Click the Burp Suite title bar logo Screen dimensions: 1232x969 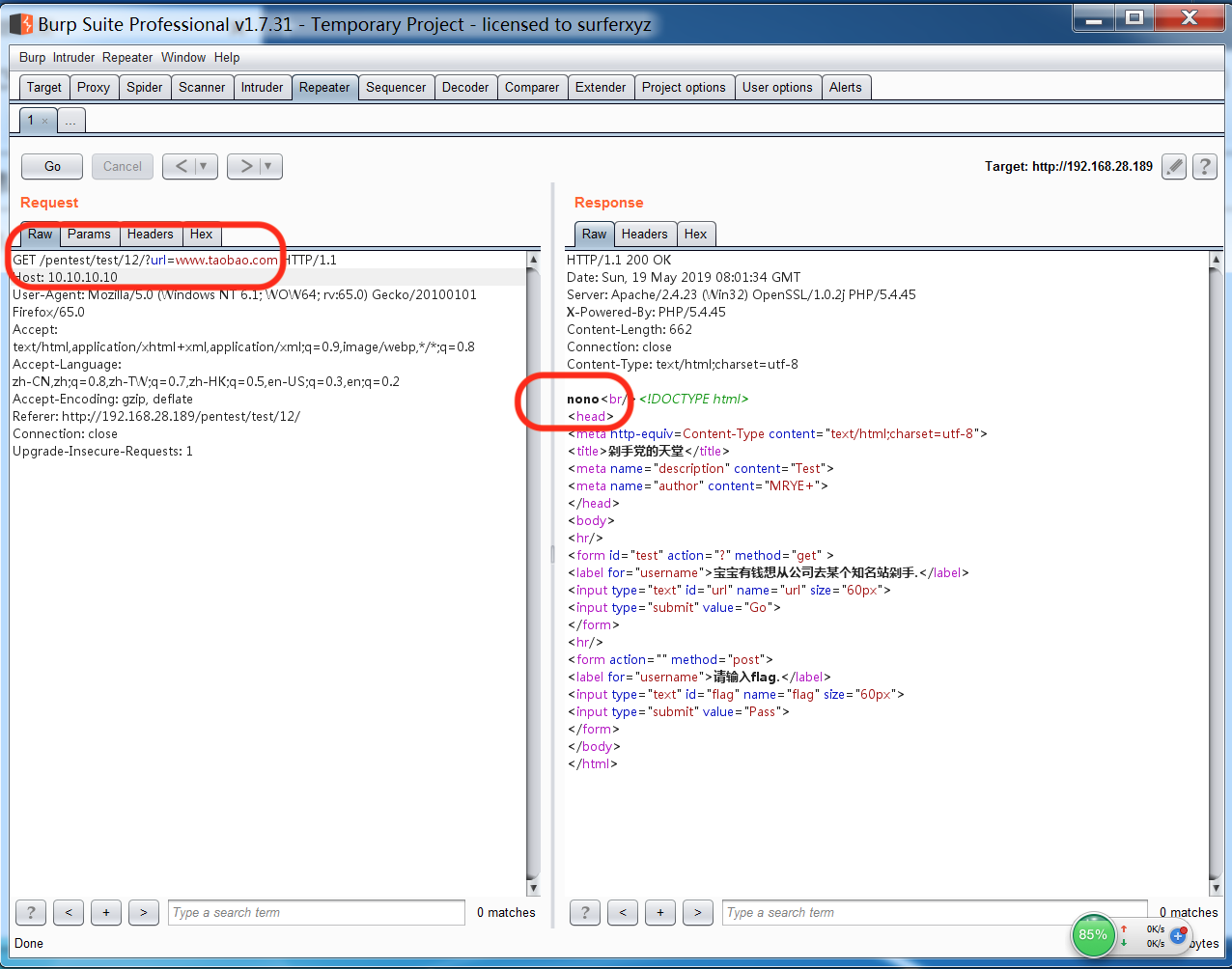21,23
